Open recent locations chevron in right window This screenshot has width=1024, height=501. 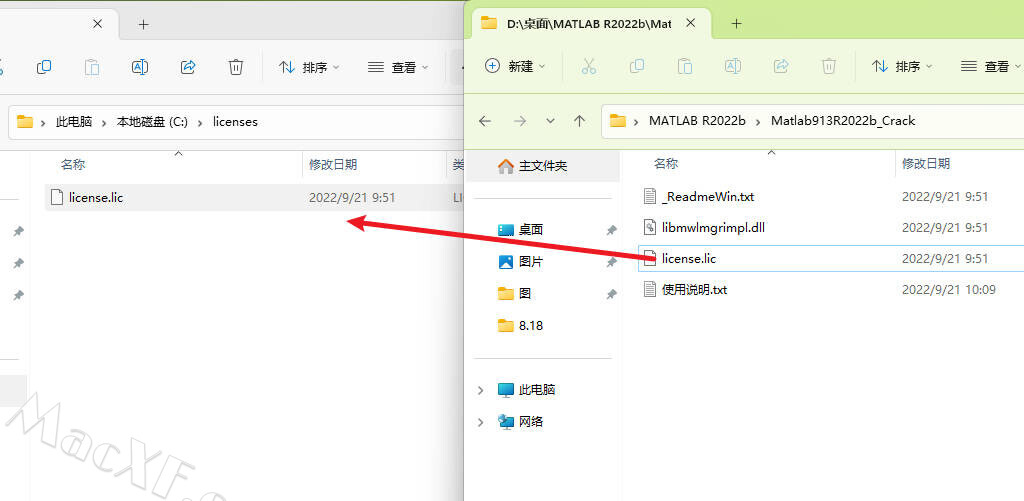[550, 121]
